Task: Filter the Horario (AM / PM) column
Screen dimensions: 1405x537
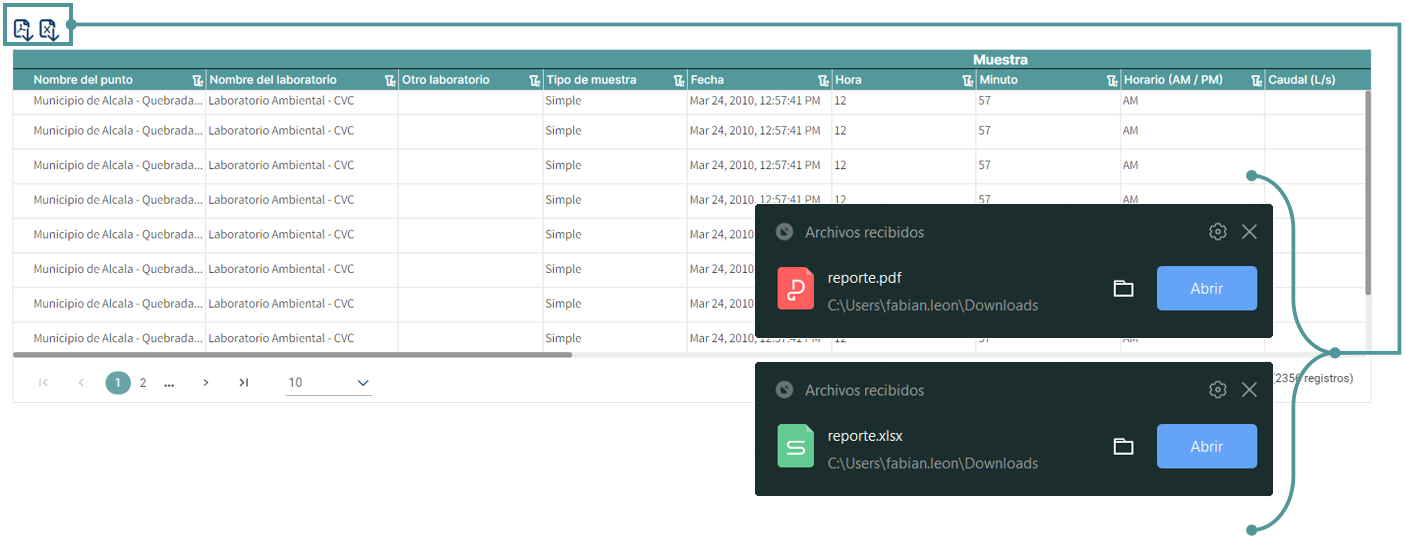Action: click(x=1256, y=80)
